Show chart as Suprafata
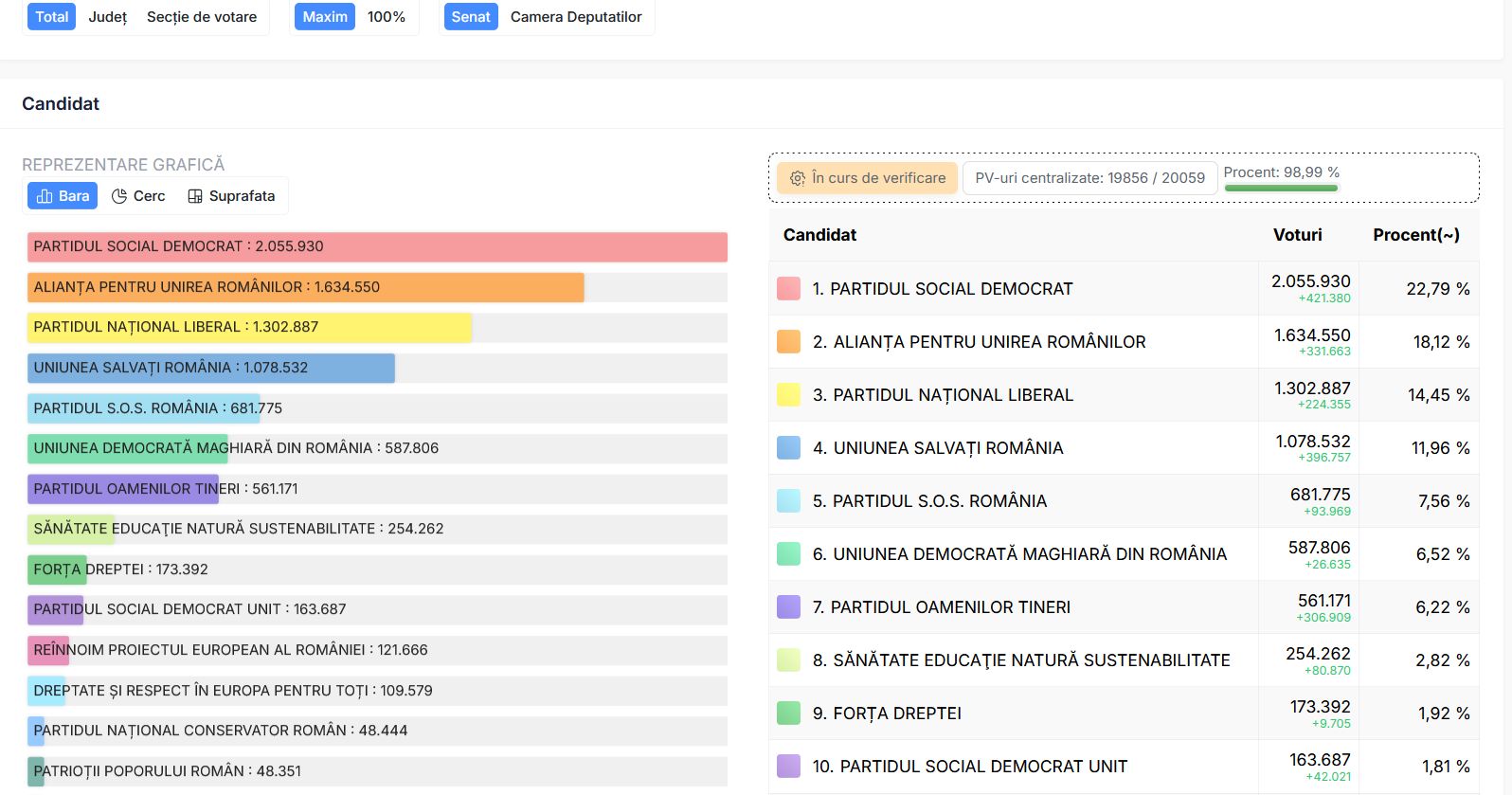 coord(231,196)
